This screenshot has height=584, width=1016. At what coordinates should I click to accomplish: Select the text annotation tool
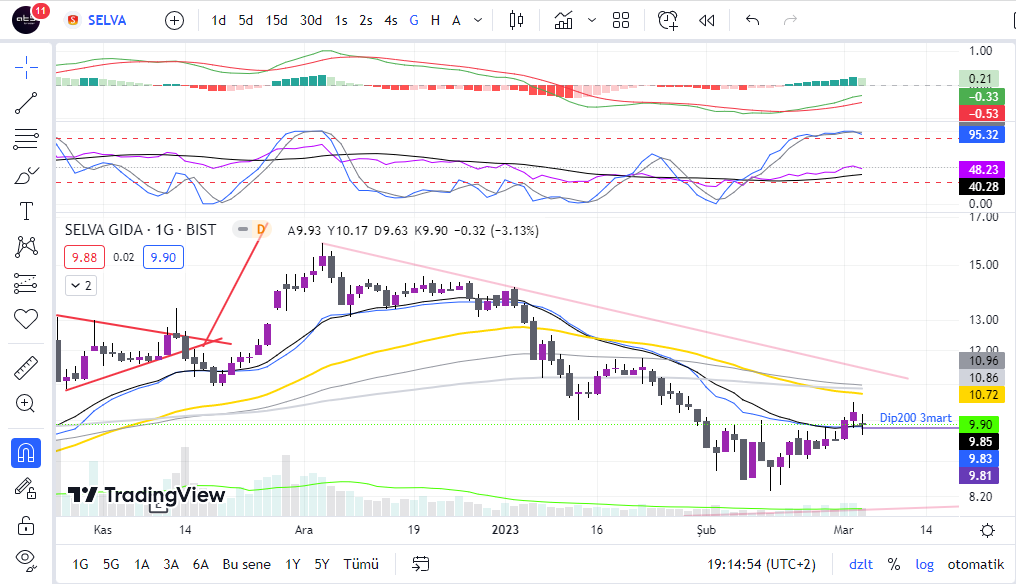point(26,211)
